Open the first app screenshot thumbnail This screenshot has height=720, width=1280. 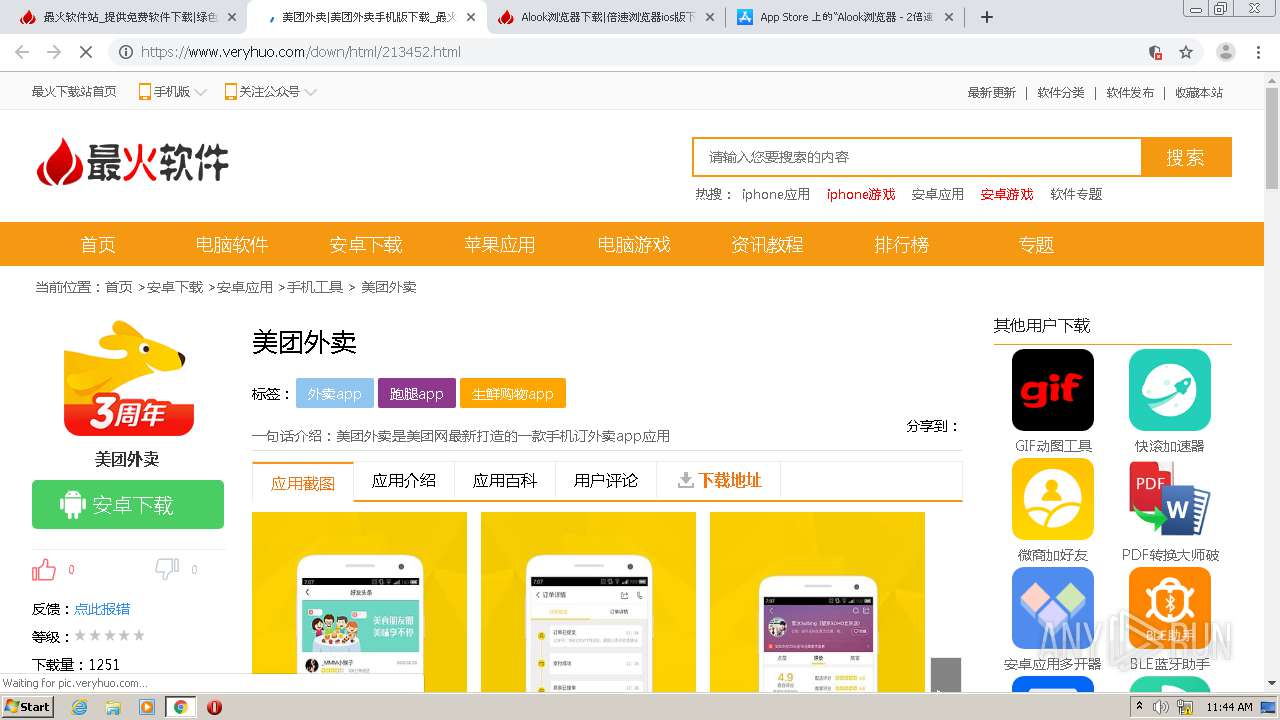tap(359, 602)
